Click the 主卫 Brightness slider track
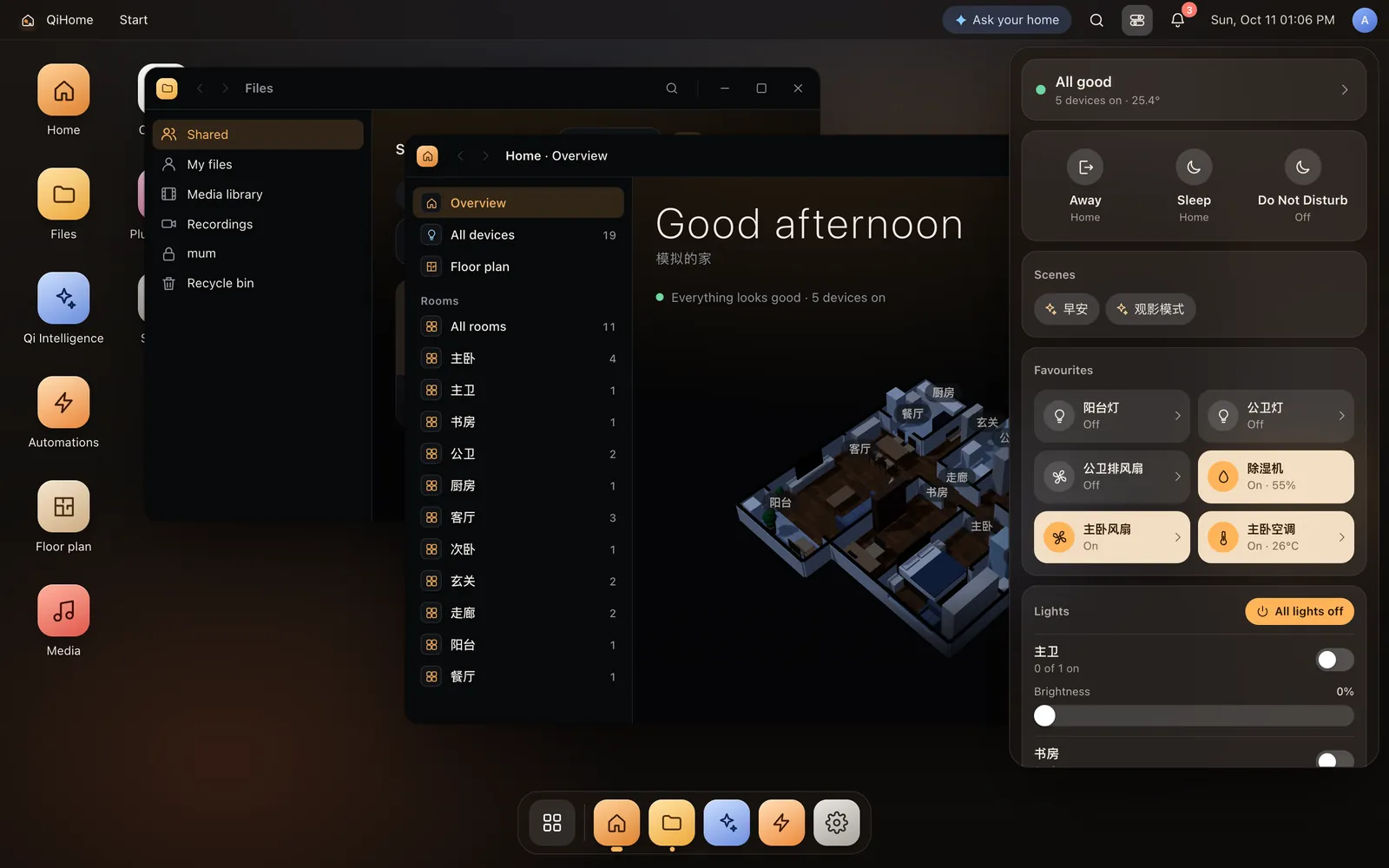1389x868 pixels. 1194,715
